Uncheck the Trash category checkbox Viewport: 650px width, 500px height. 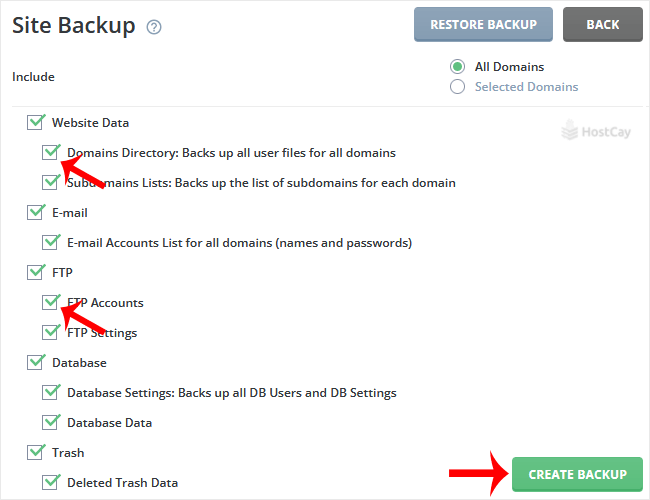pyautogui.click(x=35, y=452)
